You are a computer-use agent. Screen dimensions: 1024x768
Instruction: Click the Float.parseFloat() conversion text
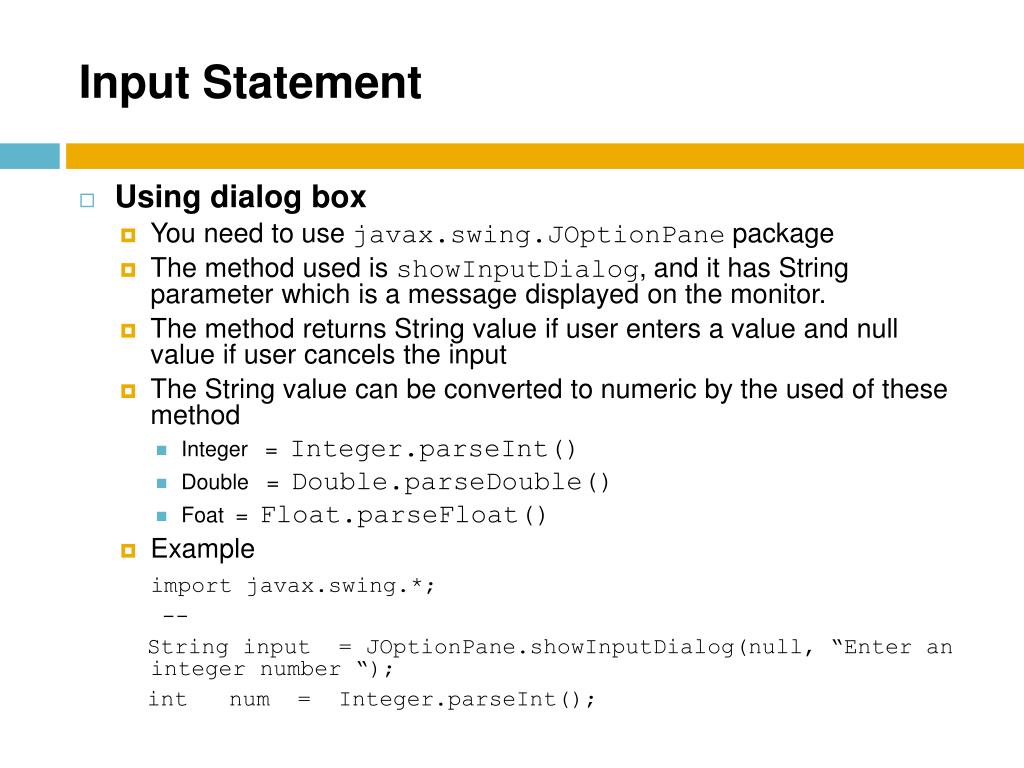click(x=403, y=515)
